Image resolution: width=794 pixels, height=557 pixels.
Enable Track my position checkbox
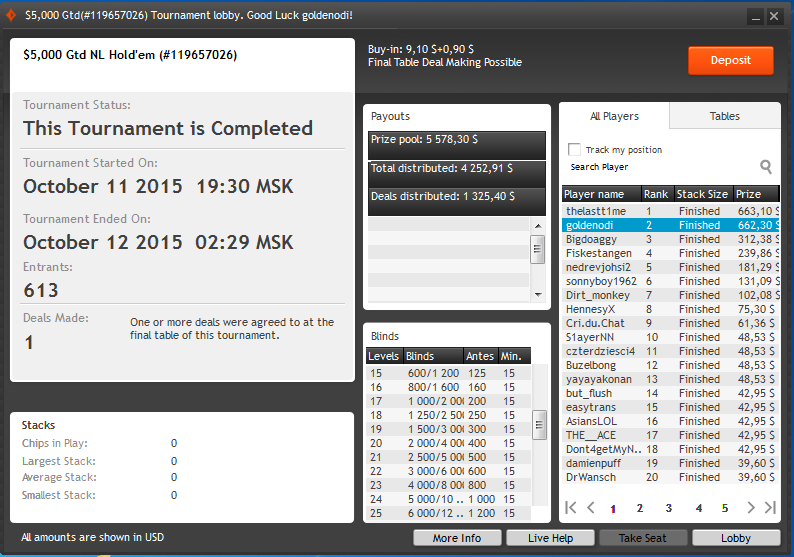574,149
